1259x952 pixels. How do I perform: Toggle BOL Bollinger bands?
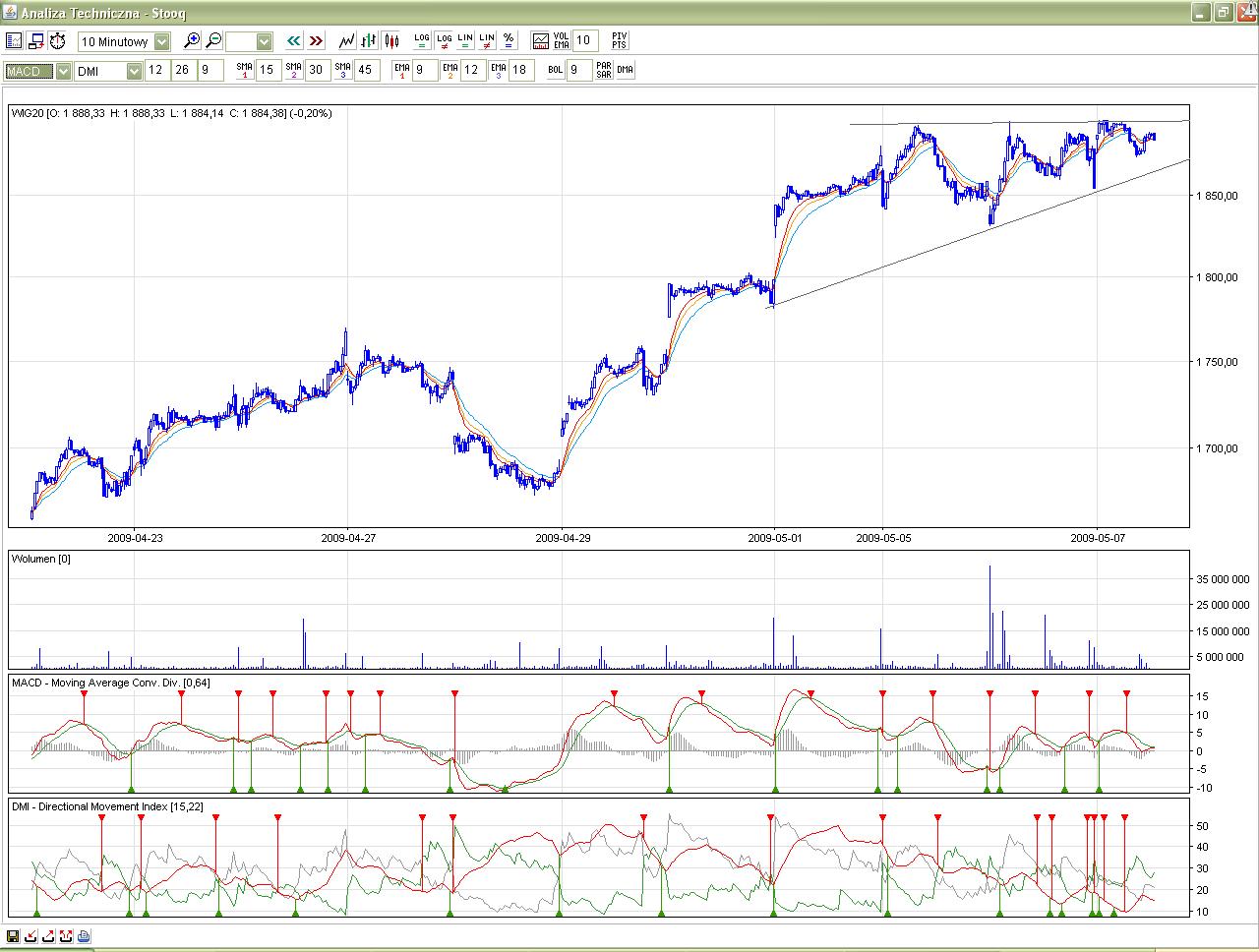[x=557, y=71]
